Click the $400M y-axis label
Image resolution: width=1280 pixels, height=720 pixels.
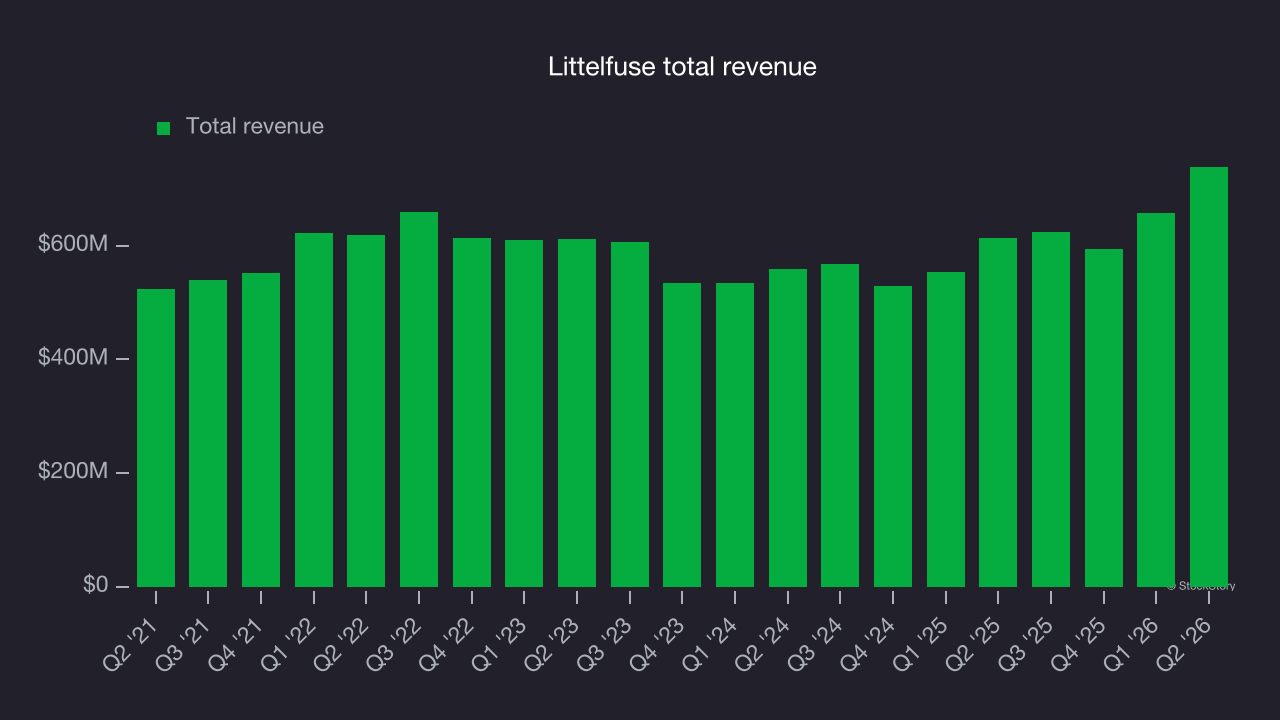point(73,357)
